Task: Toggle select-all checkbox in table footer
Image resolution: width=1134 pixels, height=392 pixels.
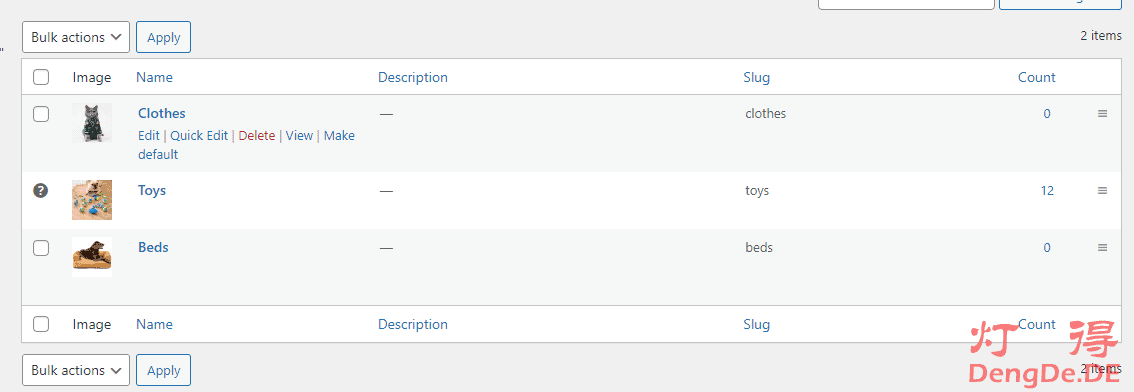Action: (41, 324)
